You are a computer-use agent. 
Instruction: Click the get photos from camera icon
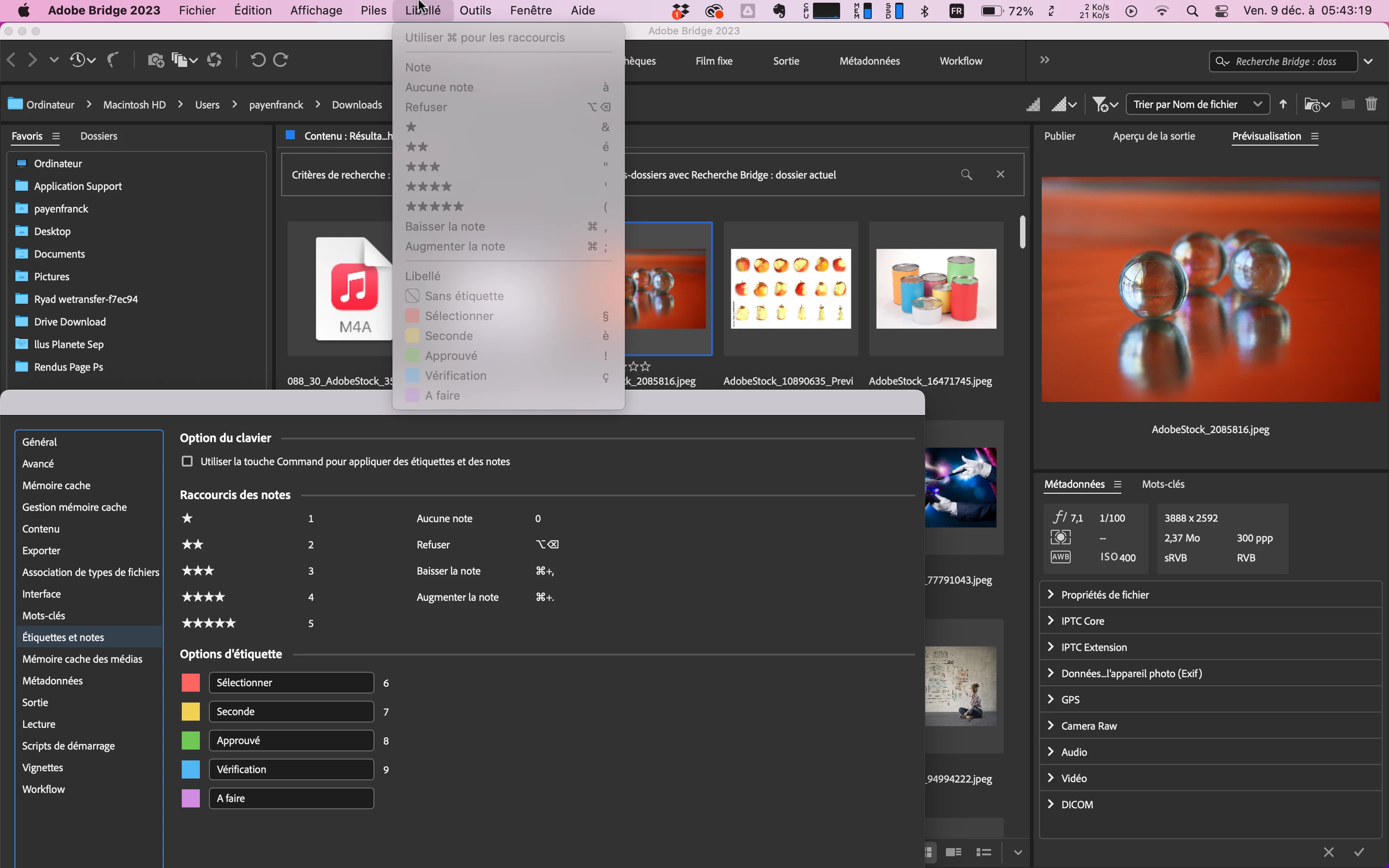click(156, 60)
